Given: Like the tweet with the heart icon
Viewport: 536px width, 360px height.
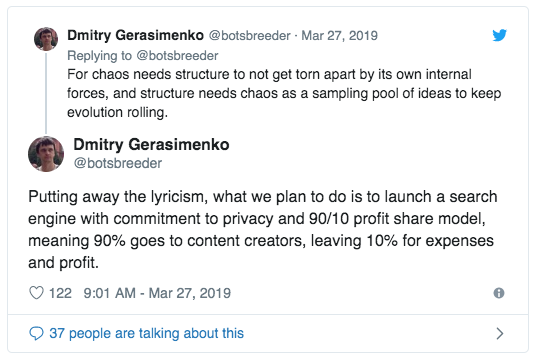Looking at the screenshot, I should 36,293.
